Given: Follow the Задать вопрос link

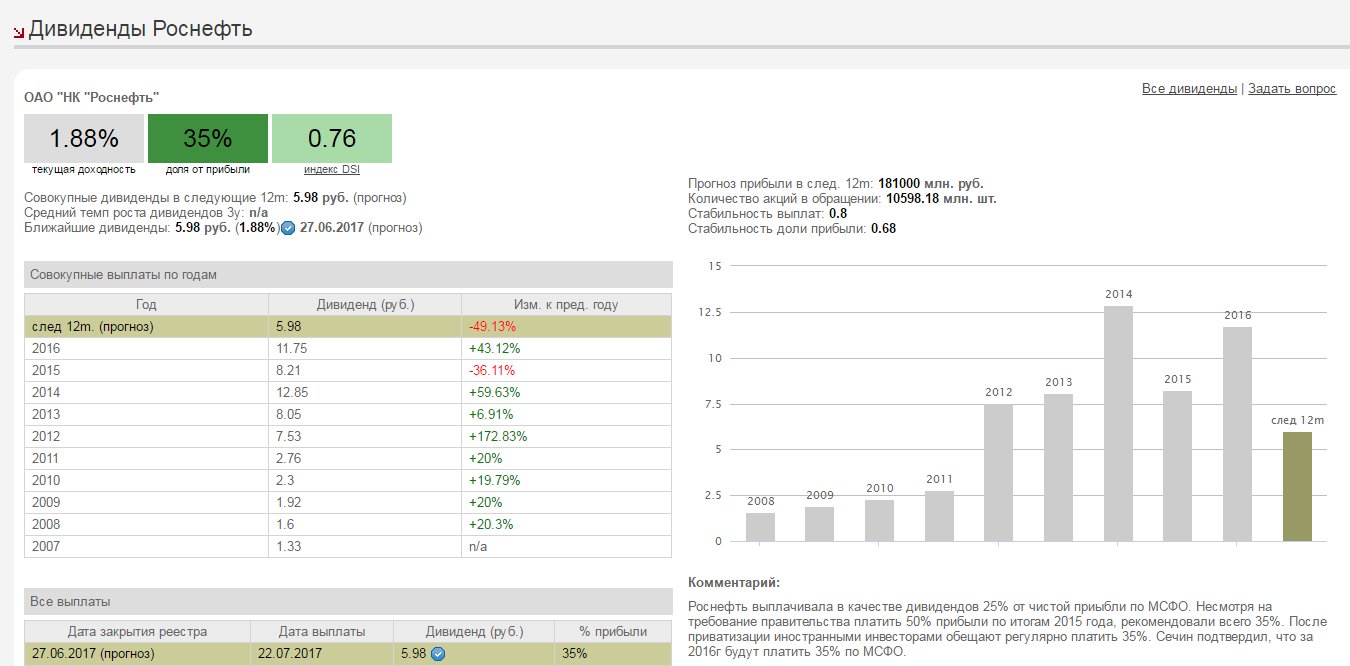Looking at the screenshot, I should tap(1292, 89).
